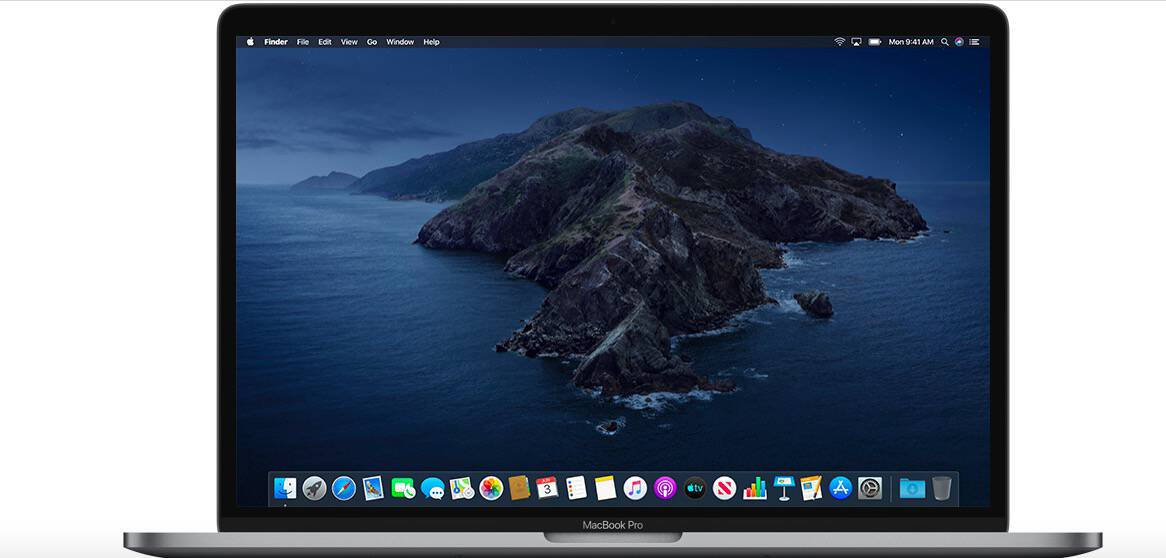Open the Apple menu
The height and width of the screenshot is (558, 1166).
250,42
